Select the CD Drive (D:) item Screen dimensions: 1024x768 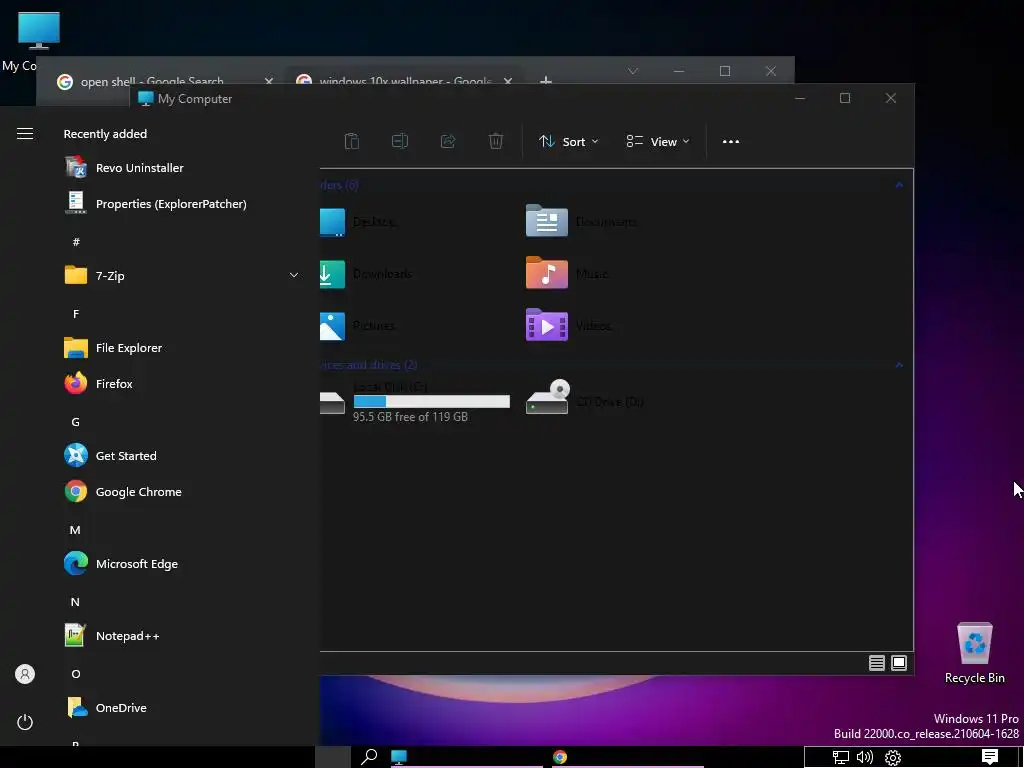584,398
